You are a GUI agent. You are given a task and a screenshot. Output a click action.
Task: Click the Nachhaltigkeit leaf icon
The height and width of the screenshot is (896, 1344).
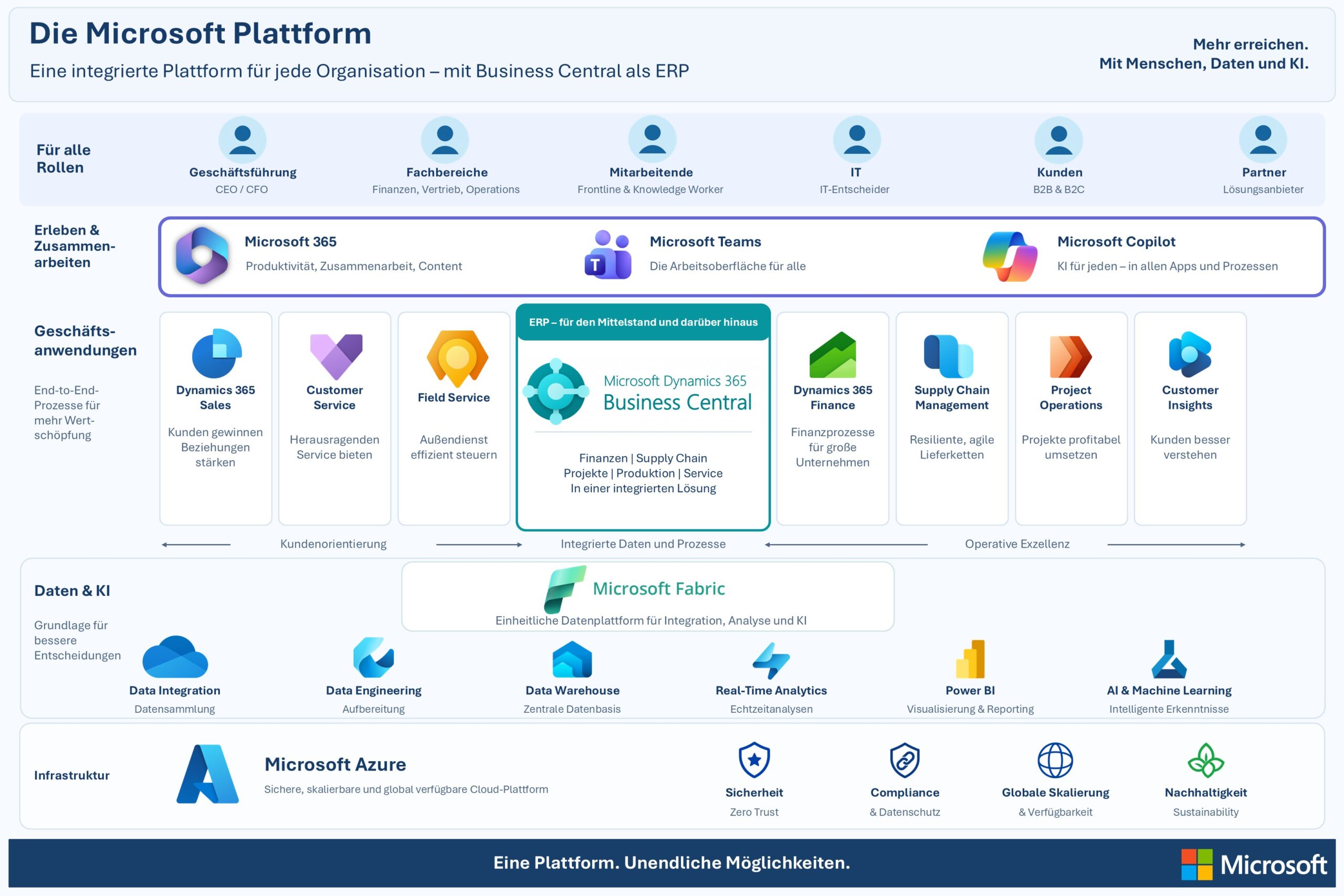pos(1206,760)
